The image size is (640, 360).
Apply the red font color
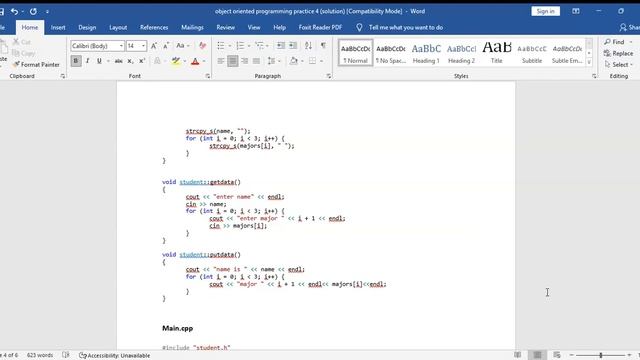195,61
